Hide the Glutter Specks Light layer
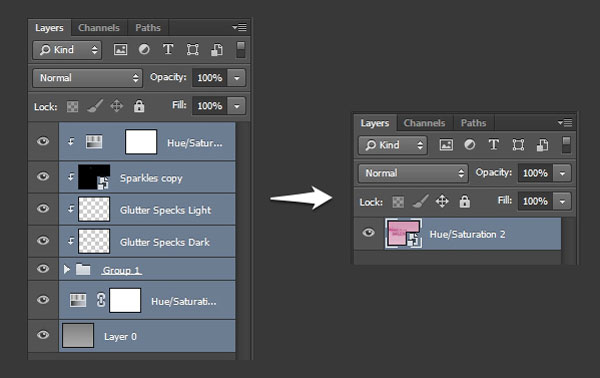600x378 pixels. coord(43,209)
